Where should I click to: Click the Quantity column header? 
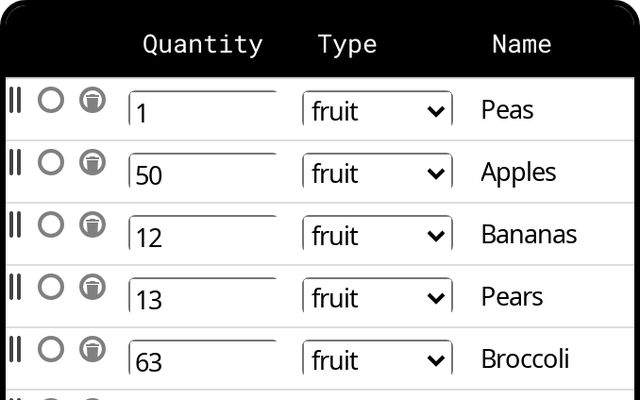pos(202,44)
